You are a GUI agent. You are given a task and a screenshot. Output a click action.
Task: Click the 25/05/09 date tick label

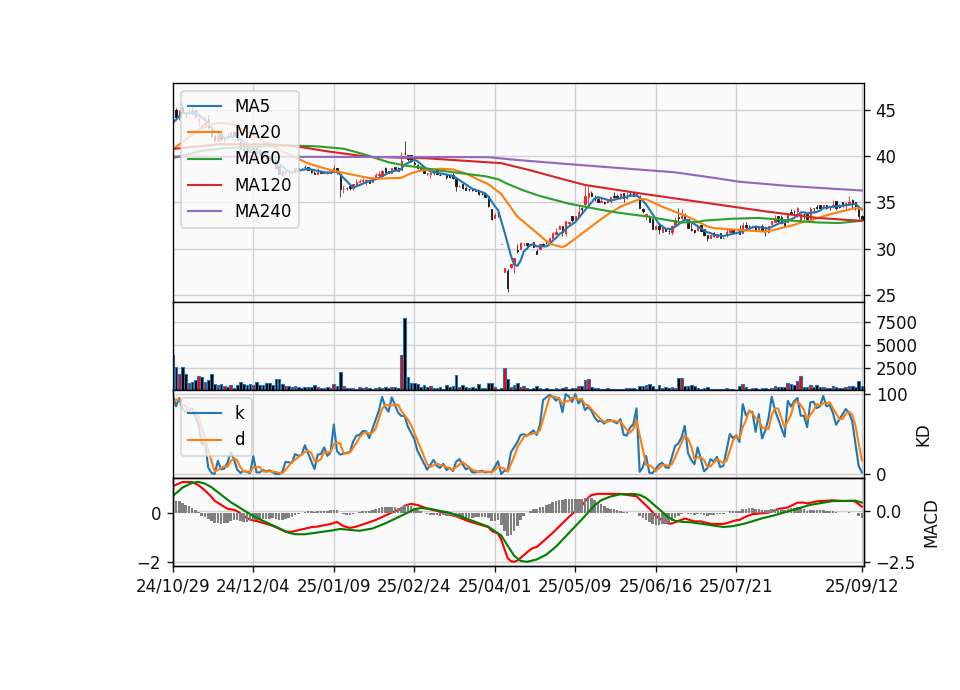click(575, 587)
